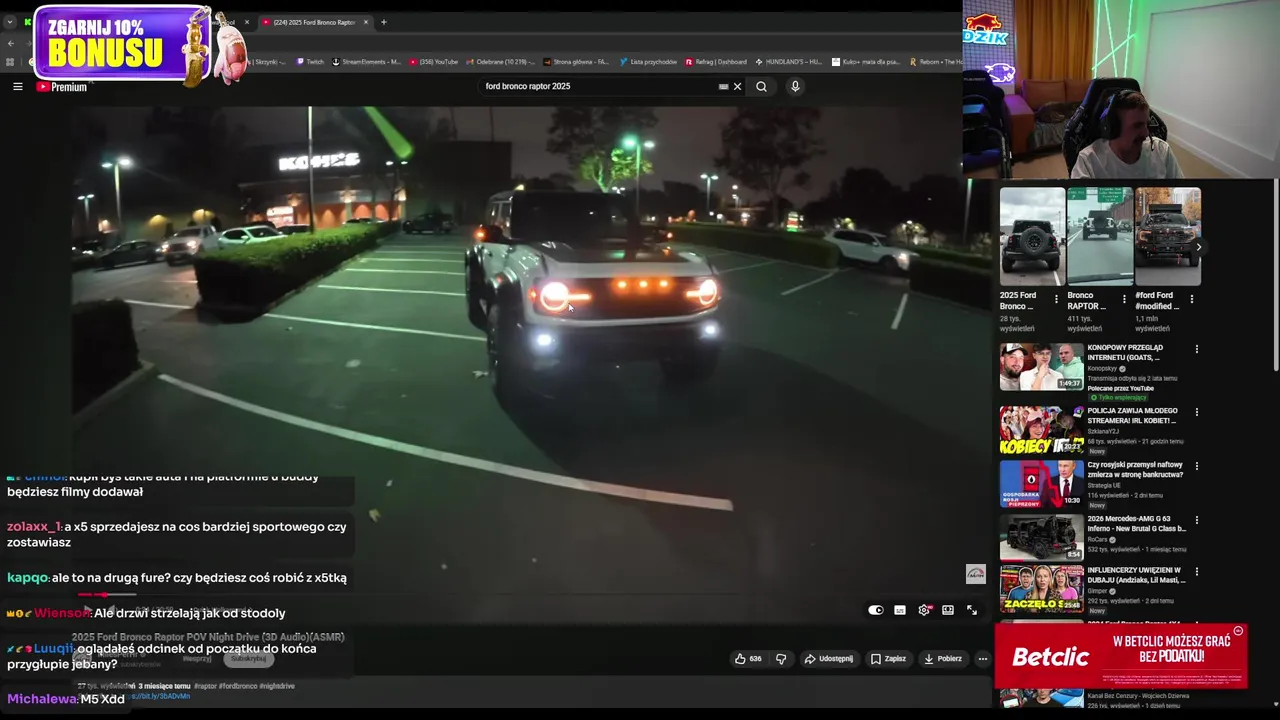The height and width of the screenshot is (720, 1280).
Task: Open the browser tab list dropdown arrow
Action: [10, 22]
